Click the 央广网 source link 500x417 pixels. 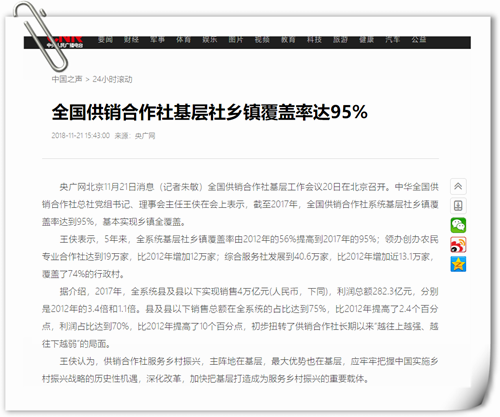coord(145,136)
